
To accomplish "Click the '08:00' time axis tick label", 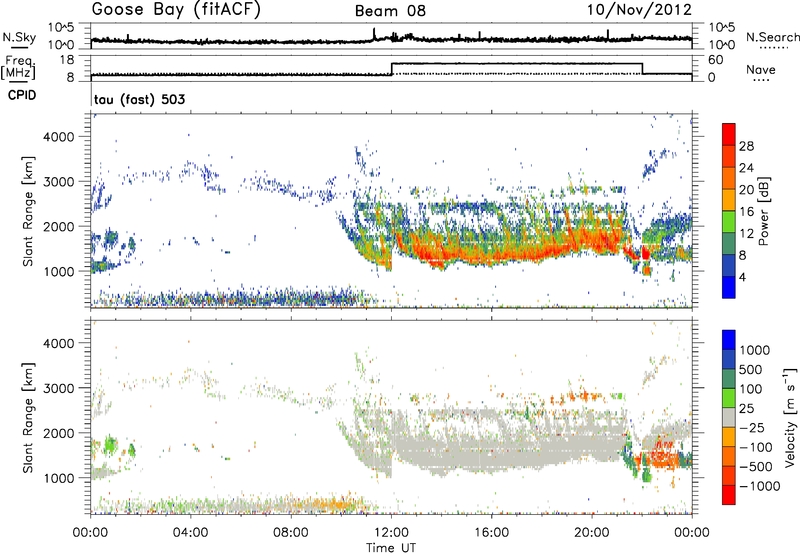I will (291, 533).
